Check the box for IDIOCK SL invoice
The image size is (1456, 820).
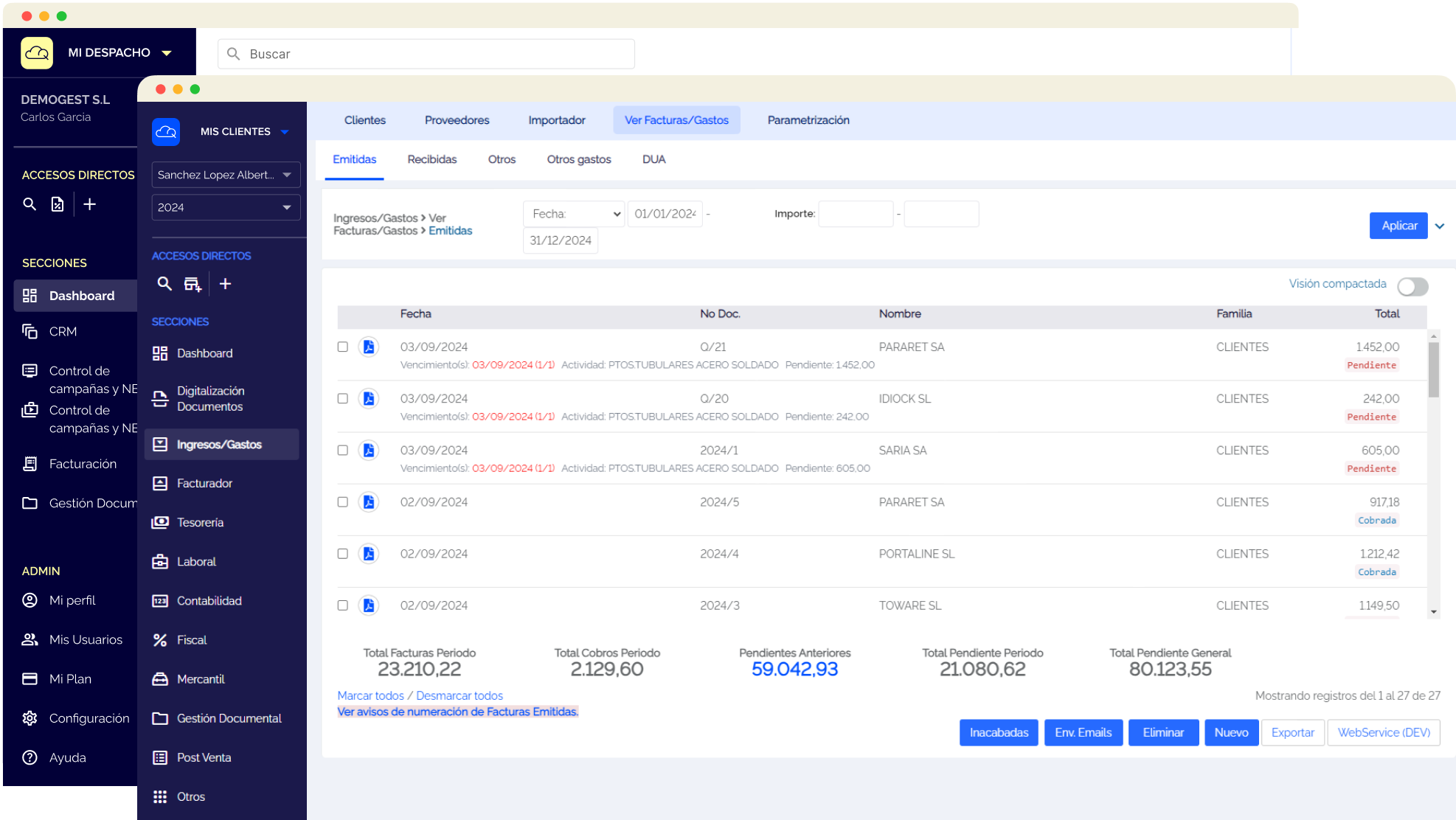click(343, 398)
